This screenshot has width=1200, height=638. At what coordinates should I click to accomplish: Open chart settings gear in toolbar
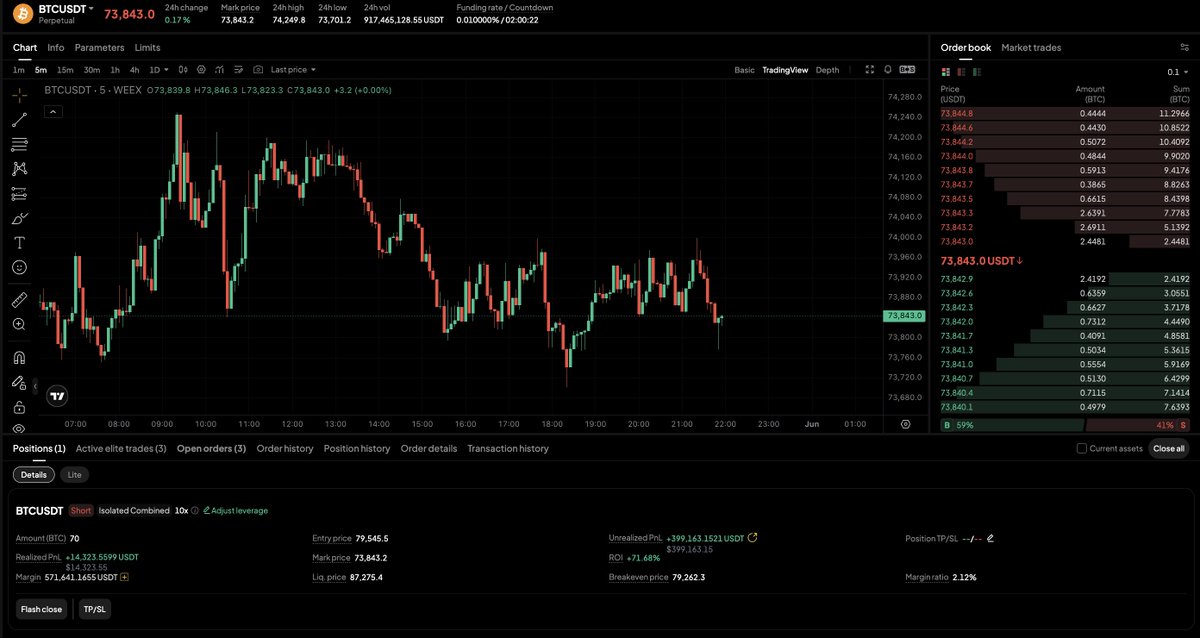pos(201,70)
